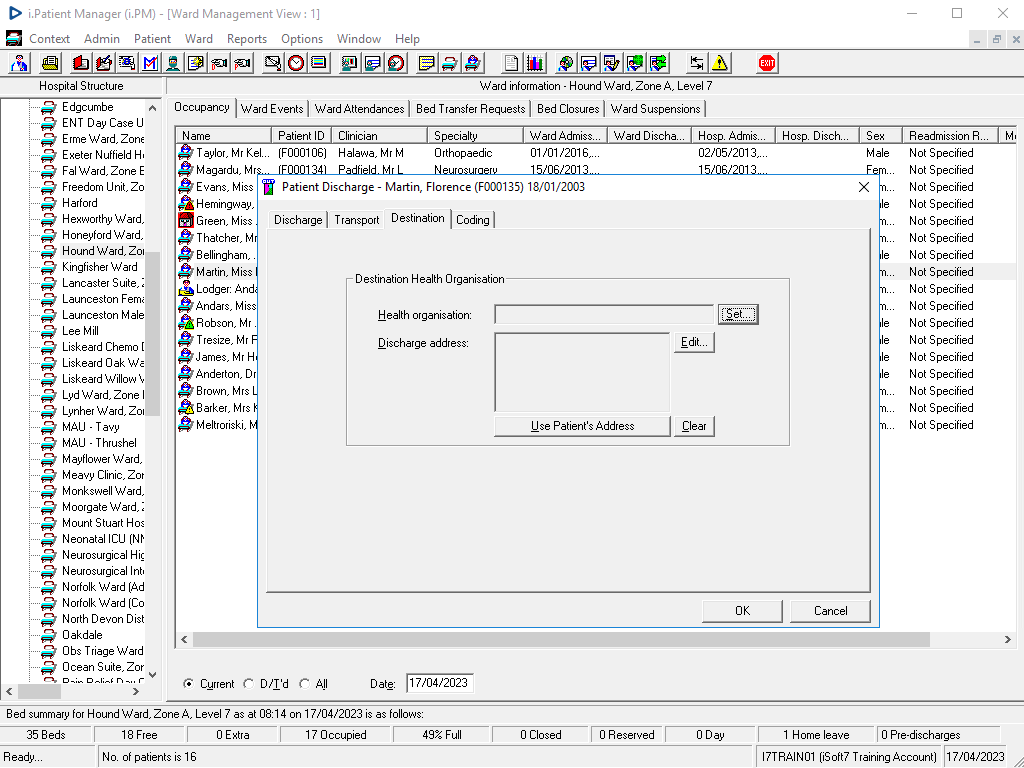The image size is (1024, 768).
Task: Select the All radio button
Action: pos(304,684)
